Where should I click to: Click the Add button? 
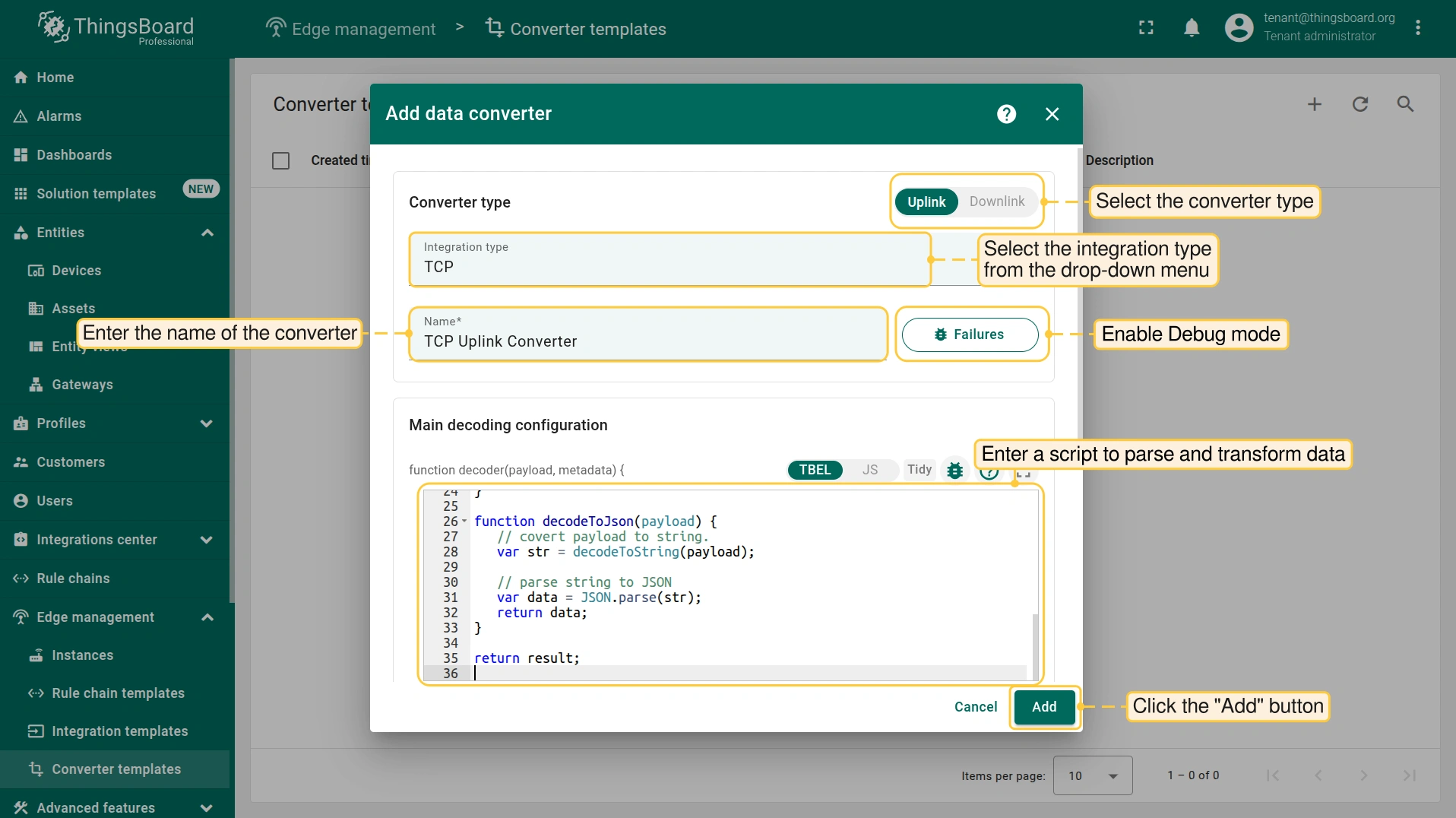(x=1044, y=707)
